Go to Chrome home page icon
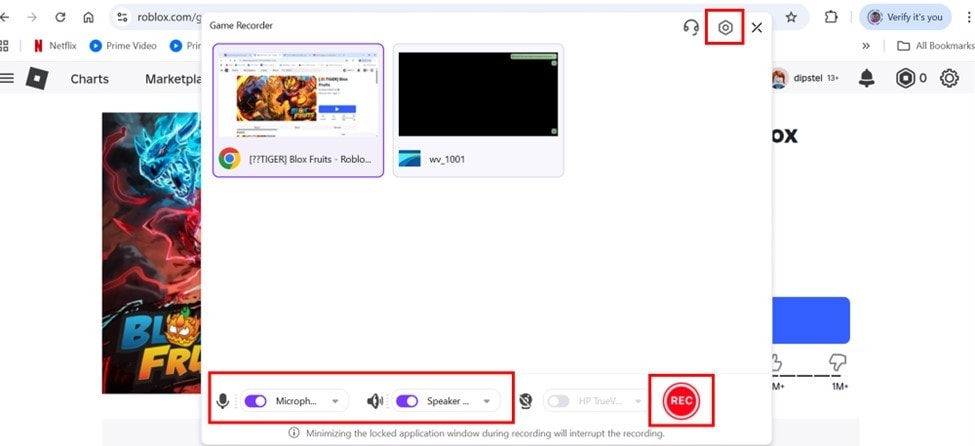 click(x=88, y=17)
